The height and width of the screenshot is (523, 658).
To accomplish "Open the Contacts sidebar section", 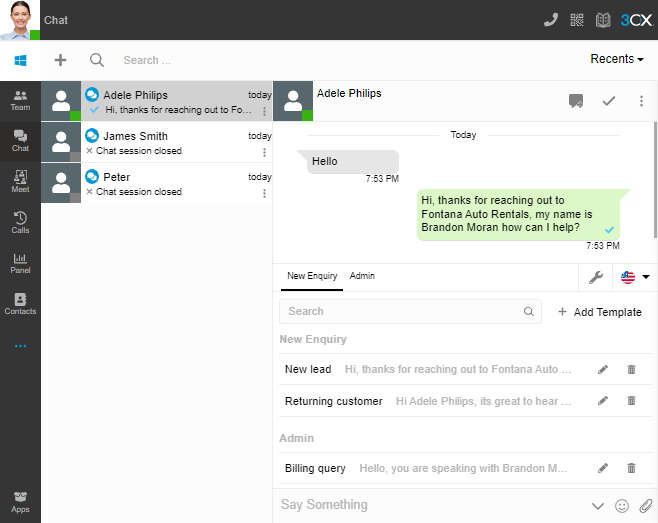I will click(20, 304).
